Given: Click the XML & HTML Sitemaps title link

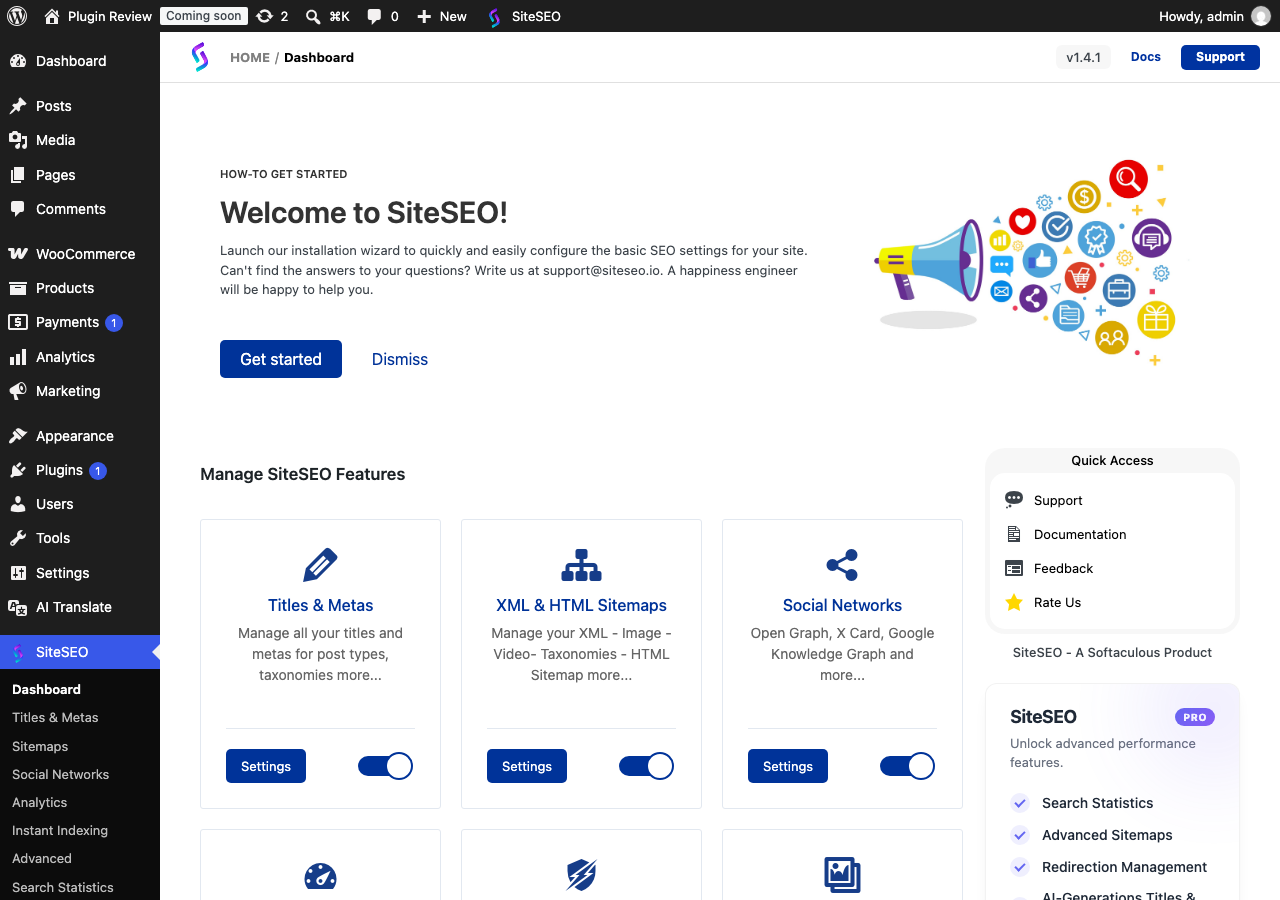Looking at the screenshot, I should pyautogui.click(x=581, y=605).
